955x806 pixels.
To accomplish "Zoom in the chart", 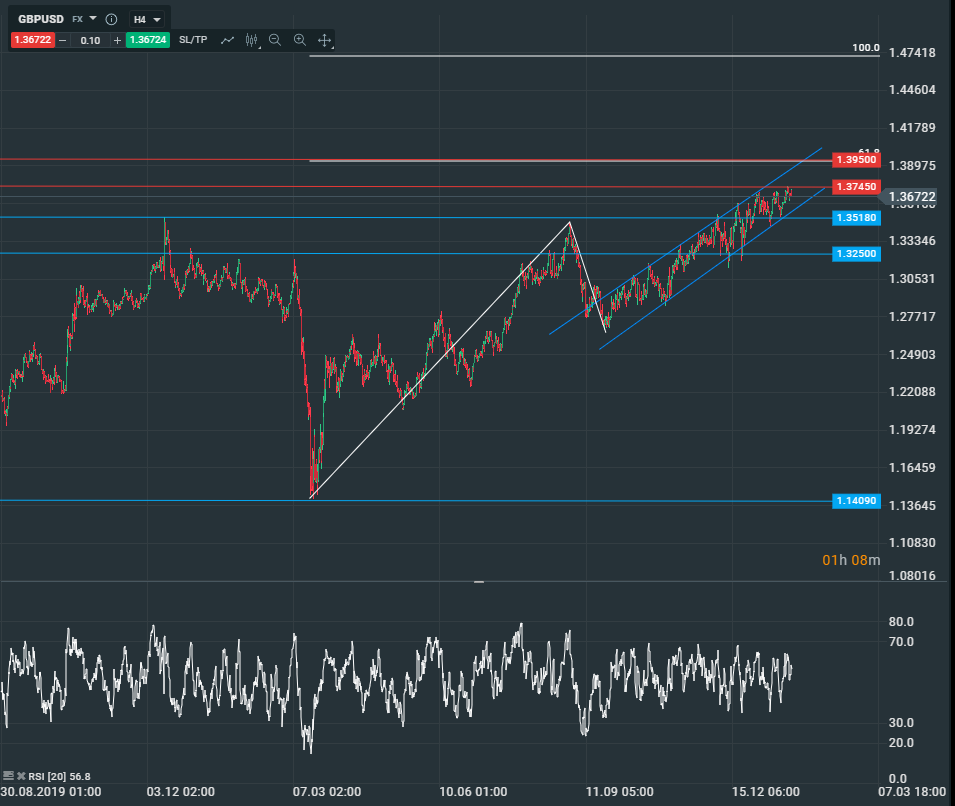I will 299,40.
